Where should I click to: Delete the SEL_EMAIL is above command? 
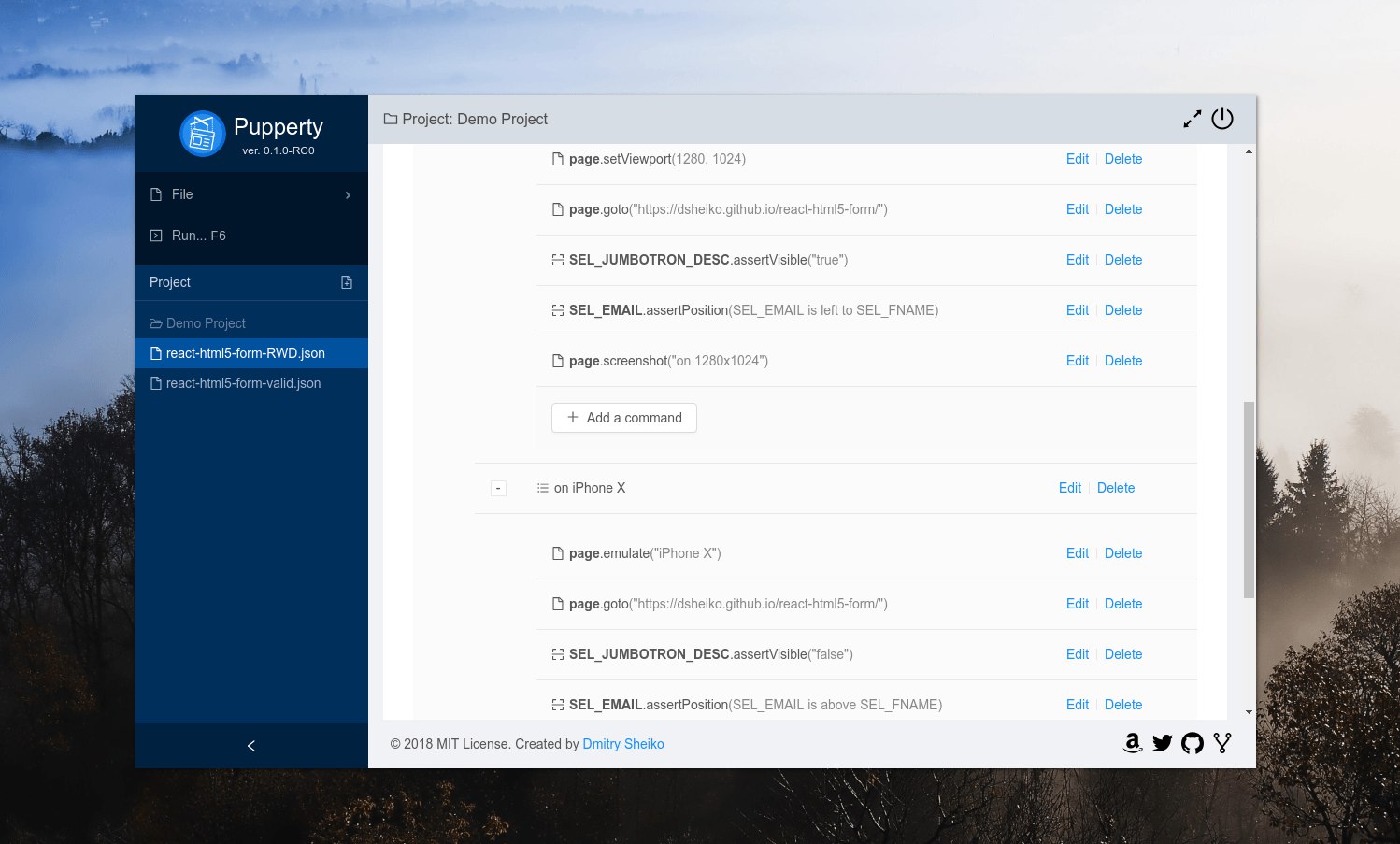tap(1123, 705)
